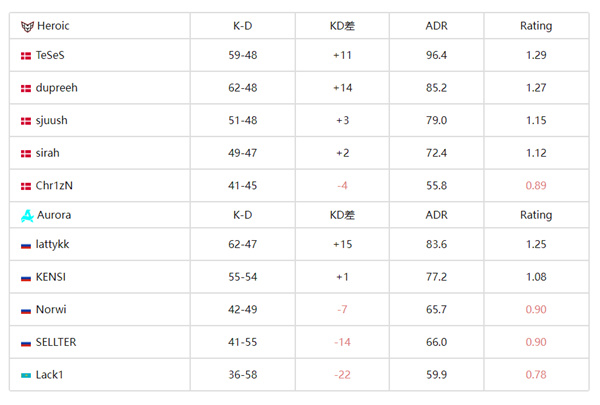The image size is (600, 405).
Task: Select the flag icon next to dupreeh
Action: point(26,88)
